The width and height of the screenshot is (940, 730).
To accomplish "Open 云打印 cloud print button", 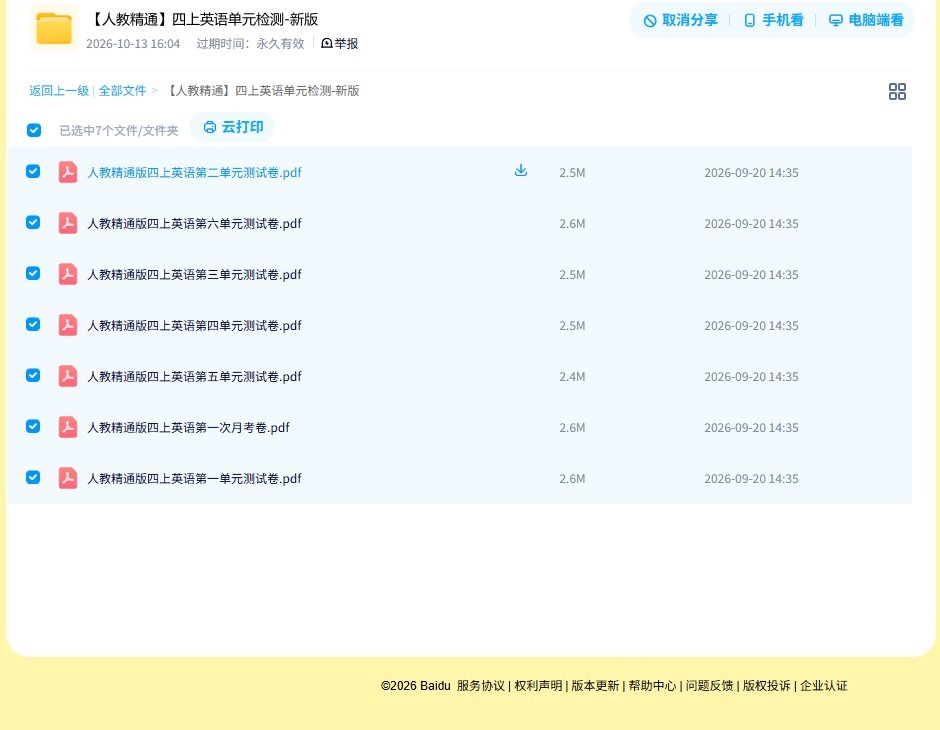I will click(233, 127).
